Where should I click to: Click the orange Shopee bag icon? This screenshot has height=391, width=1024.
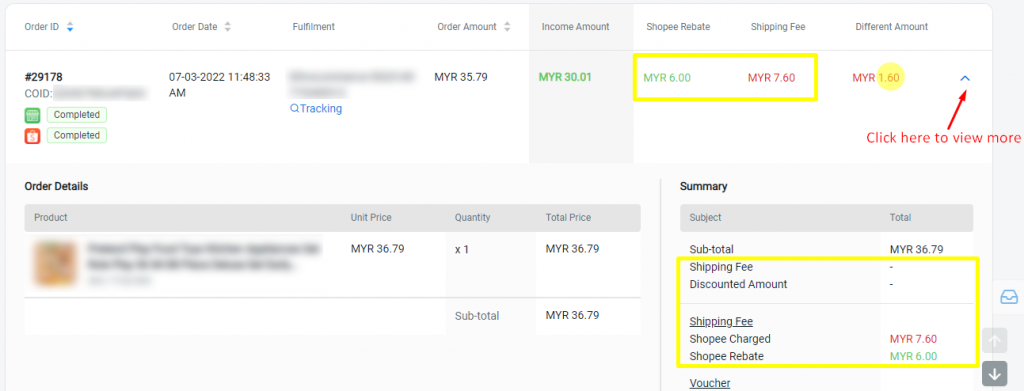click(33, 136)
